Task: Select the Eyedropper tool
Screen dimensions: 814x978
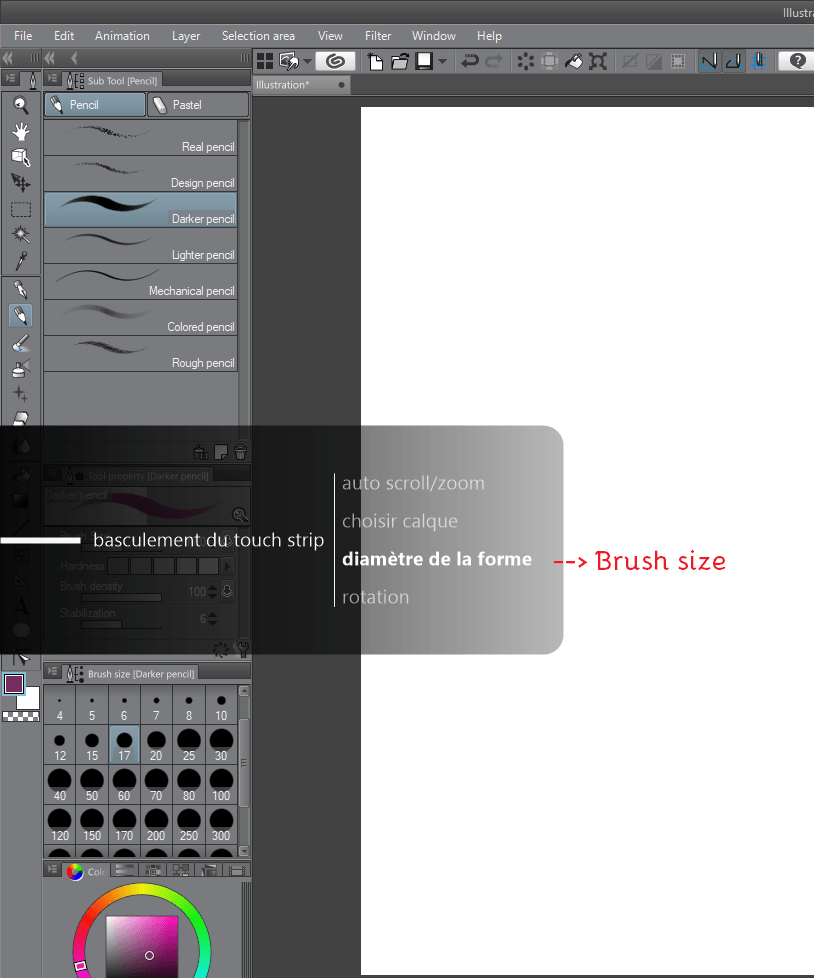Action: click(21, 261)
